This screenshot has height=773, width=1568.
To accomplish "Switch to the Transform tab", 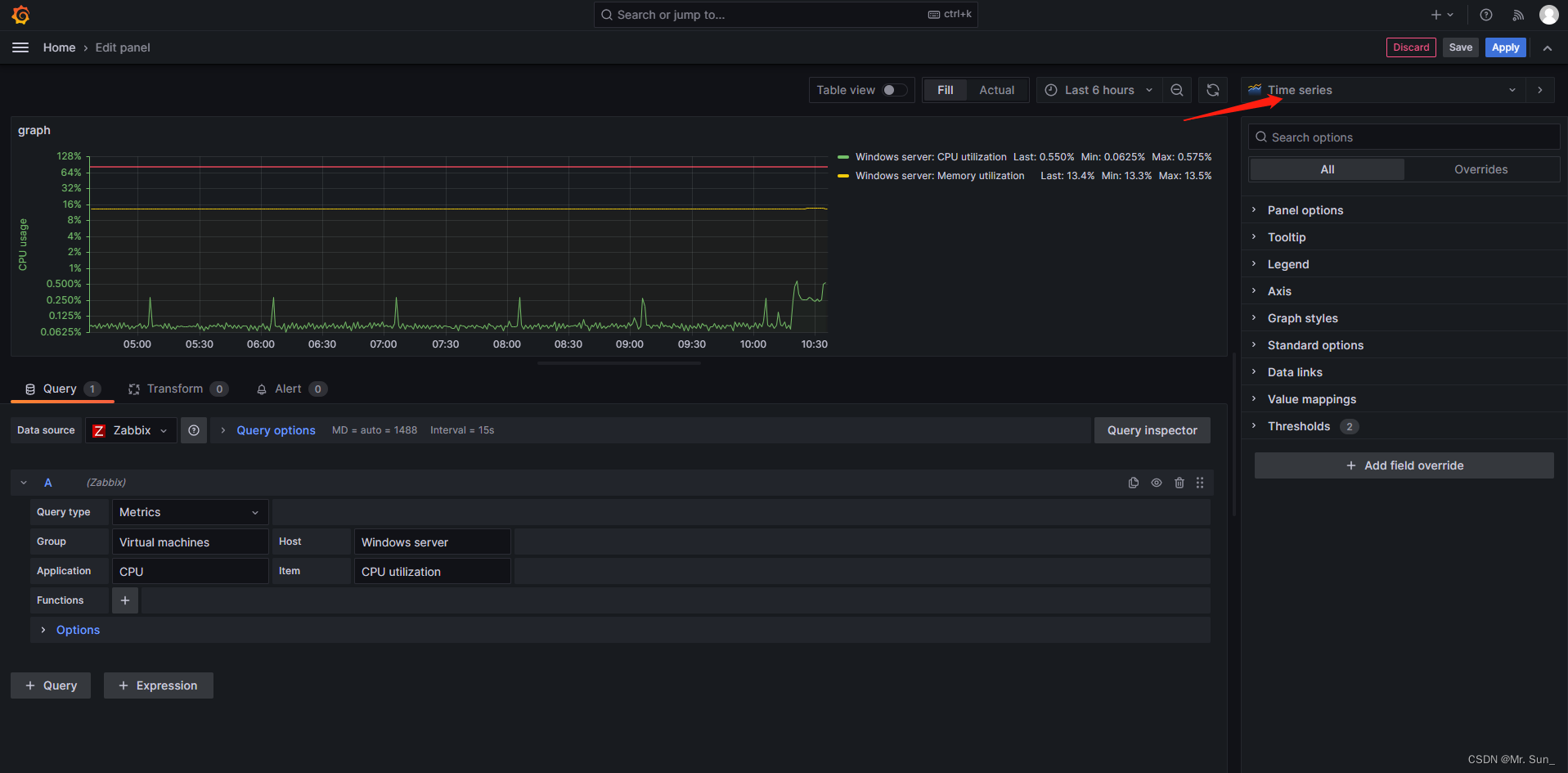I will click(x=174, y=389).
